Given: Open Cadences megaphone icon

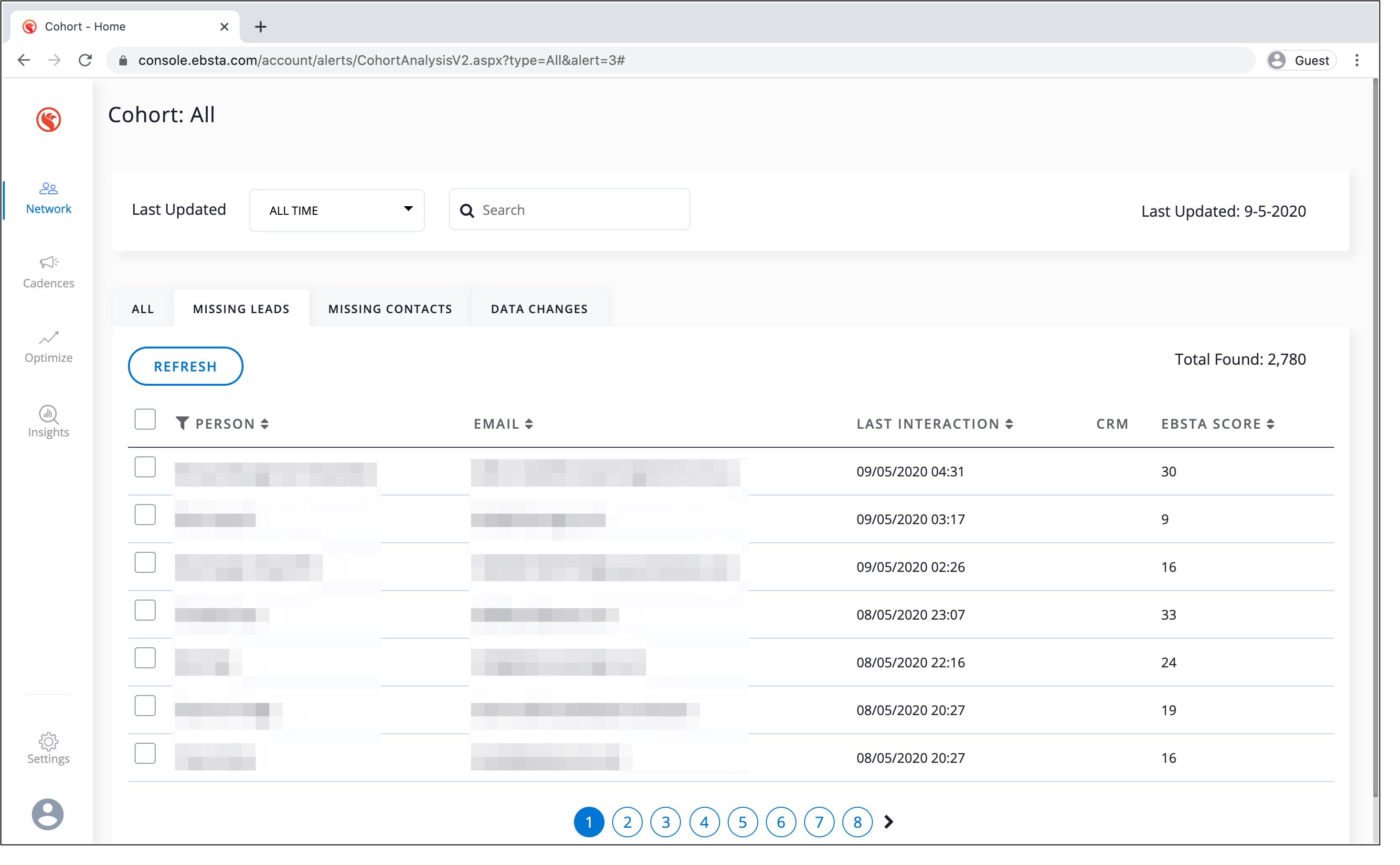Looking at the screenshot, I should tap(48, 263).
